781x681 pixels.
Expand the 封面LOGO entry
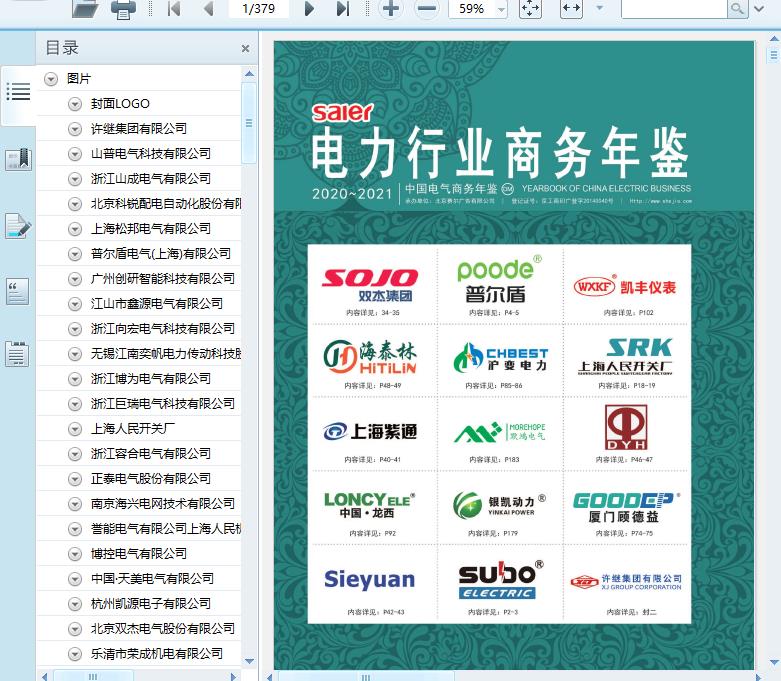(75, 104)
